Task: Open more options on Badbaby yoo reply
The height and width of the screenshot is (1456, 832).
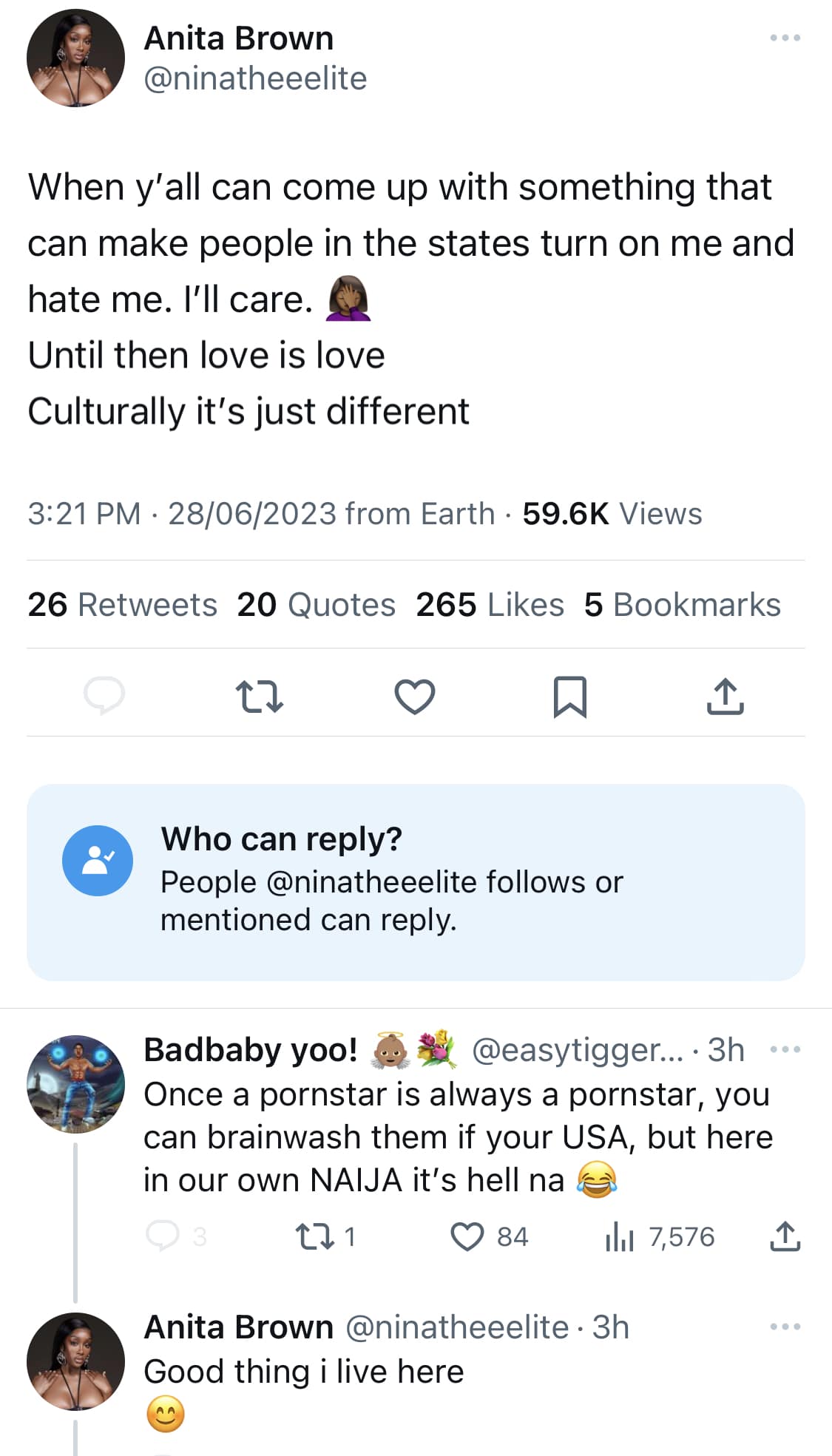Action: 785,1049
